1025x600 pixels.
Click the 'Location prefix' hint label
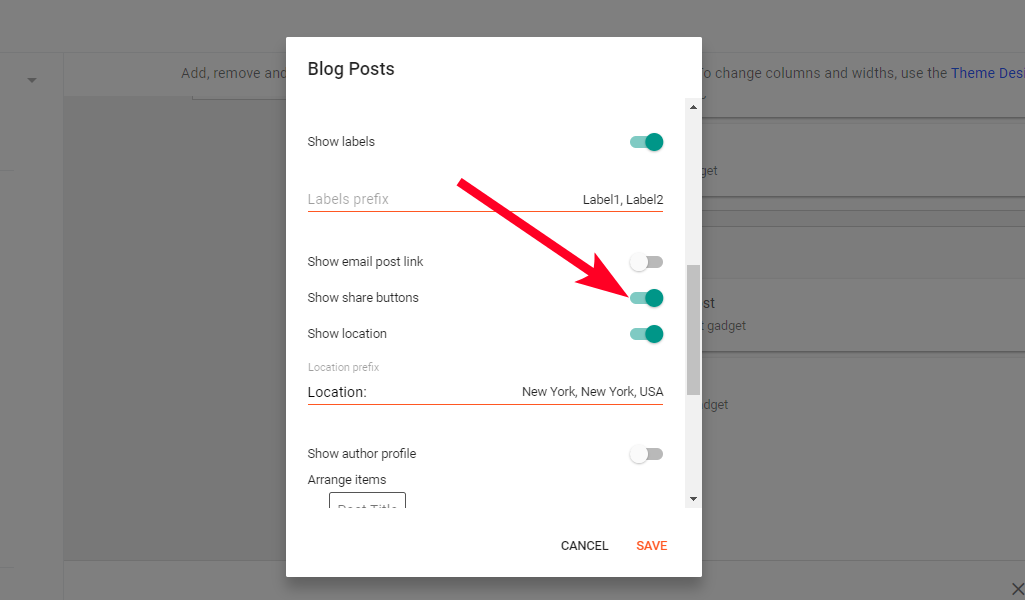coord(343,367)
